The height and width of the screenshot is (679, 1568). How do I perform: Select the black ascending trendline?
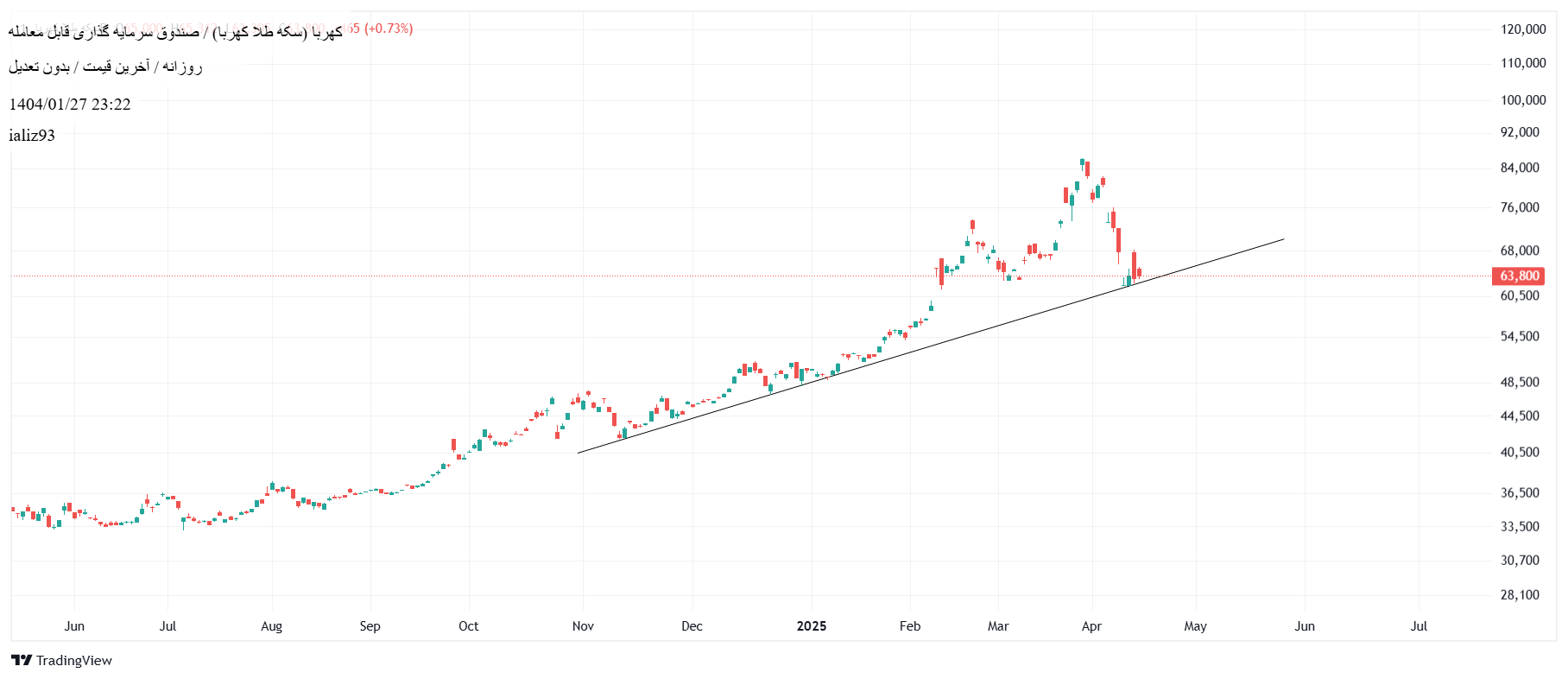(x=950, y=339)
